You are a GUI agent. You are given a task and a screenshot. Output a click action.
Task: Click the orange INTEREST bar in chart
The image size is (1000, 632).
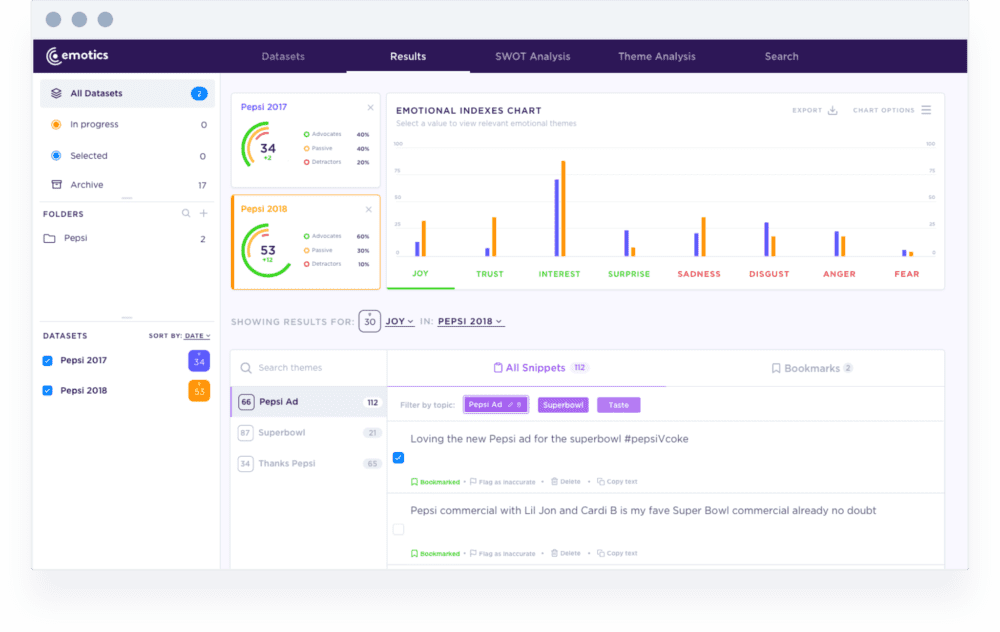[563, 209]
